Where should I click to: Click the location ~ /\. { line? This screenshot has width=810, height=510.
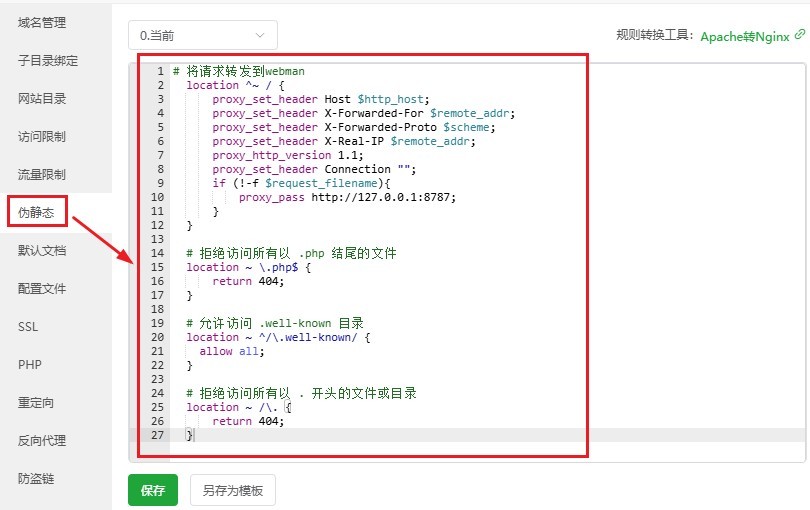tap(239, 407)
